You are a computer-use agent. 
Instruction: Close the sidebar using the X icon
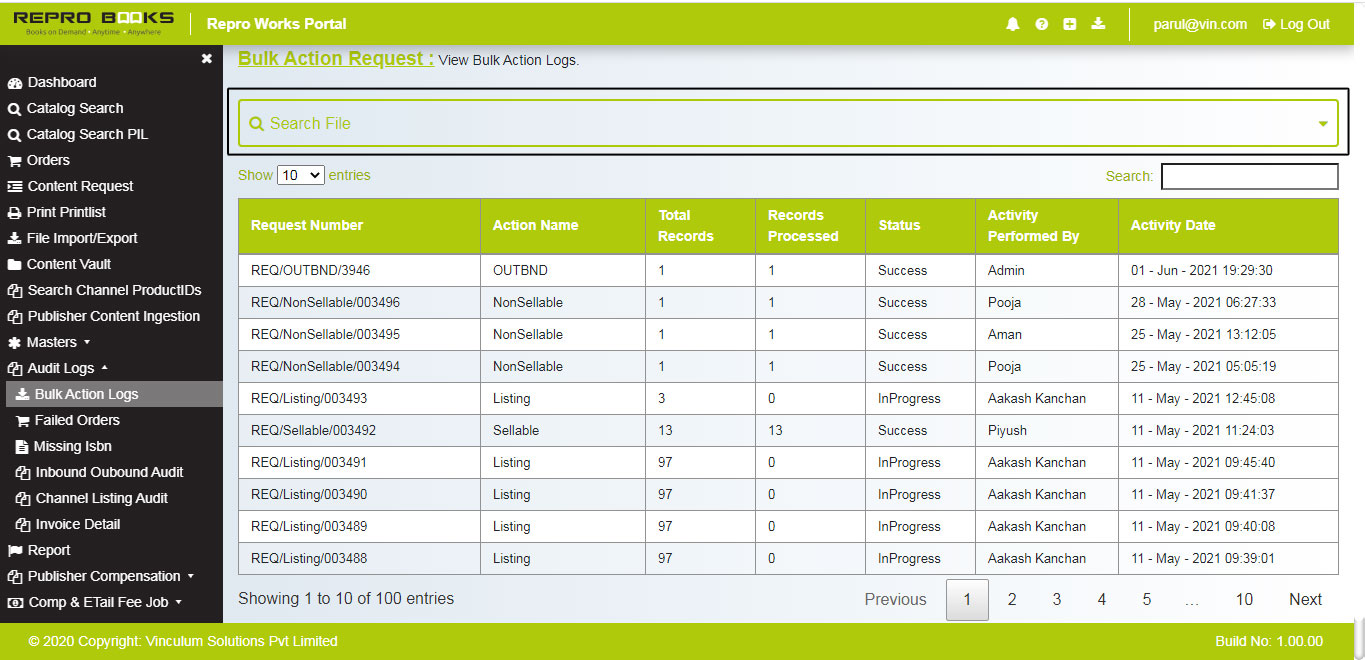(206, 58)
